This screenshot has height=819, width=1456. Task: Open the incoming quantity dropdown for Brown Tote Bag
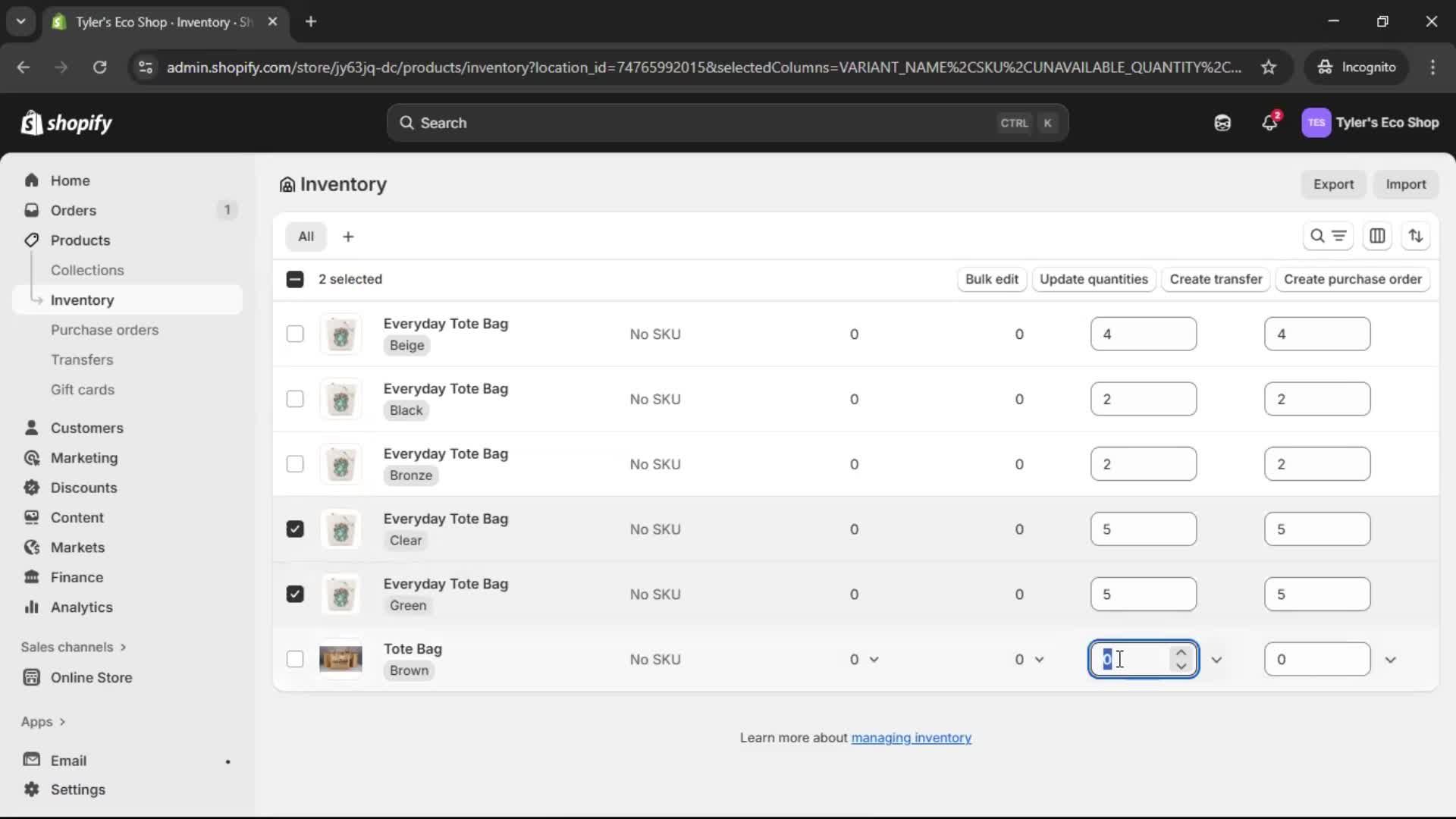pos(1218,660)
